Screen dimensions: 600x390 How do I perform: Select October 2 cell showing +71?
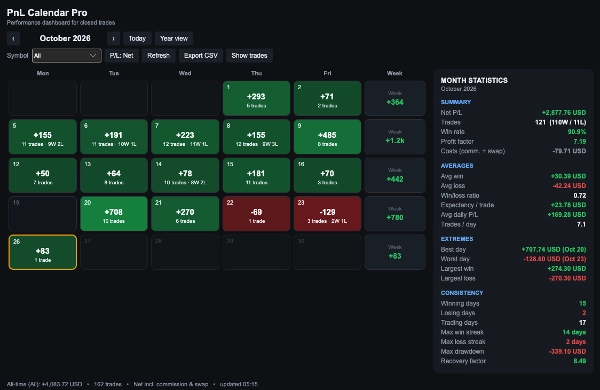(x=327, y=98)
